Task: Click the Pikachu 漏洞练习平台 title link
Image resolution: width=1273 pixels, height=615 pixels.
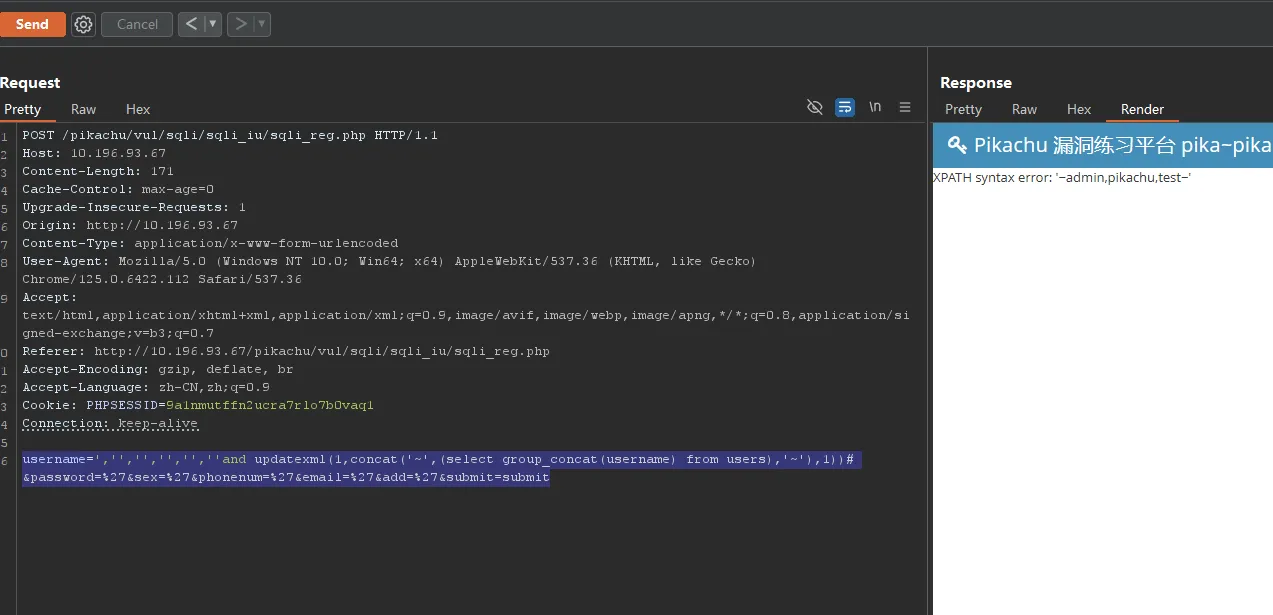Action: click(x=1123, y=145)
